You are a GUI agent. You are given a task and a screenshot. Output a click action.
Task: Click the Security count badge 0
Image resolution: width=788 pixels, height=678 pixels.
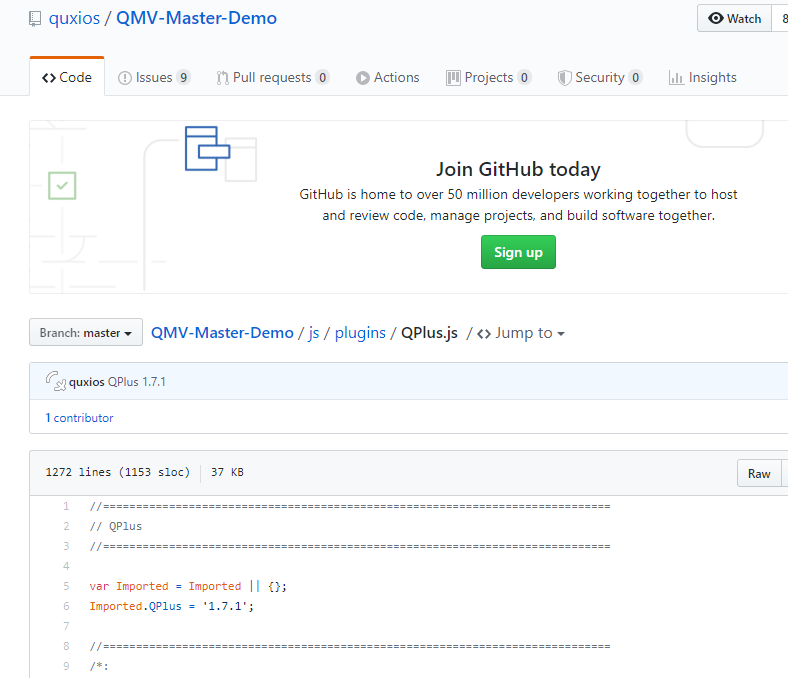(636, 77)
